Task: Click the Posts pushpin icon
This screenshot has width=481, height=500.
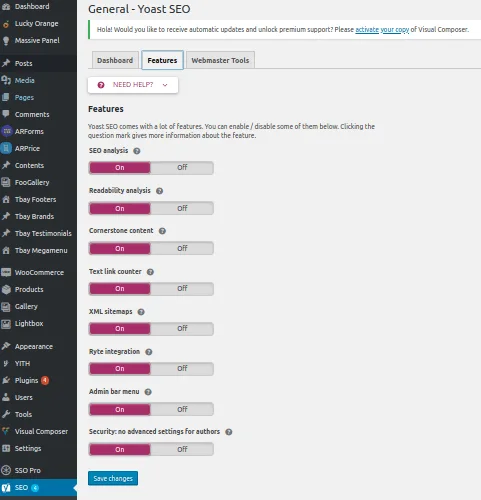Action: coord(6,63)
